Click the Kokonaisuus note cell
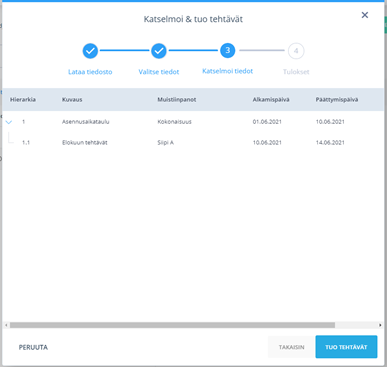Image resolution: width=387 pixels, height=367 pixels. (x=174, y=122)
